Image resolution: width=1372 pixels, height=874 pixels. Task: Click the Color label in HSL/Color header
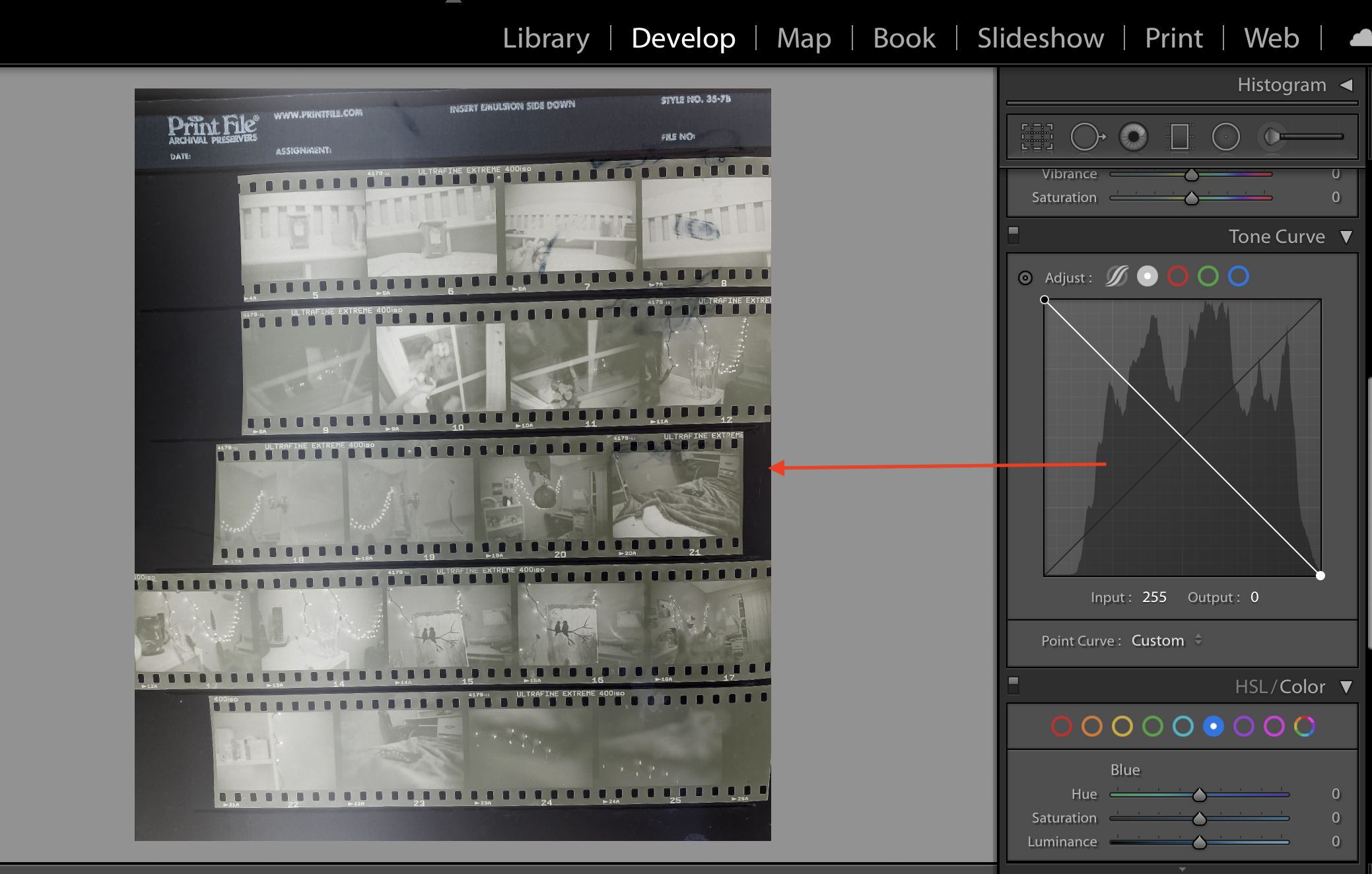1302,687
